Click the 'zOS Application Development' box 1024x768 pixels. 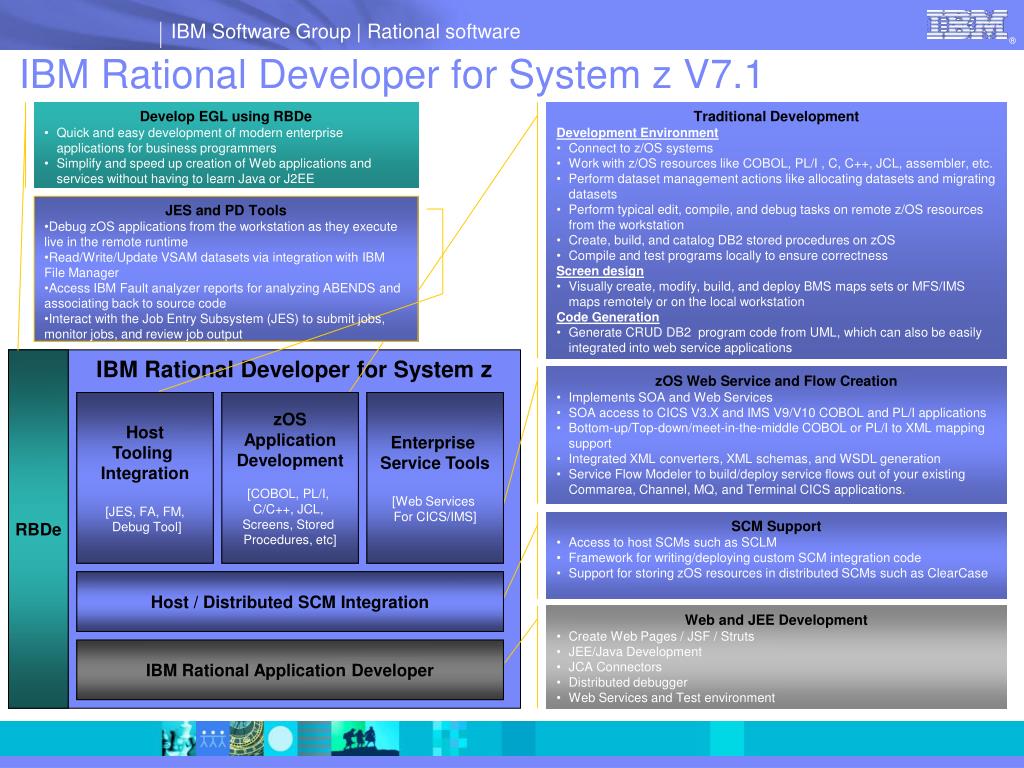pos(290,477)
